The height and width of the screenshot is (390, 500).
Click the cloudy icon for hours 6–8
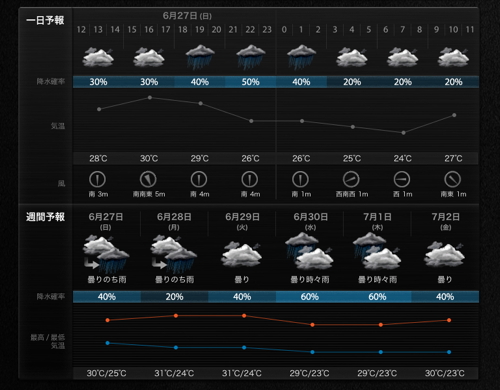(x=403, y=57)
